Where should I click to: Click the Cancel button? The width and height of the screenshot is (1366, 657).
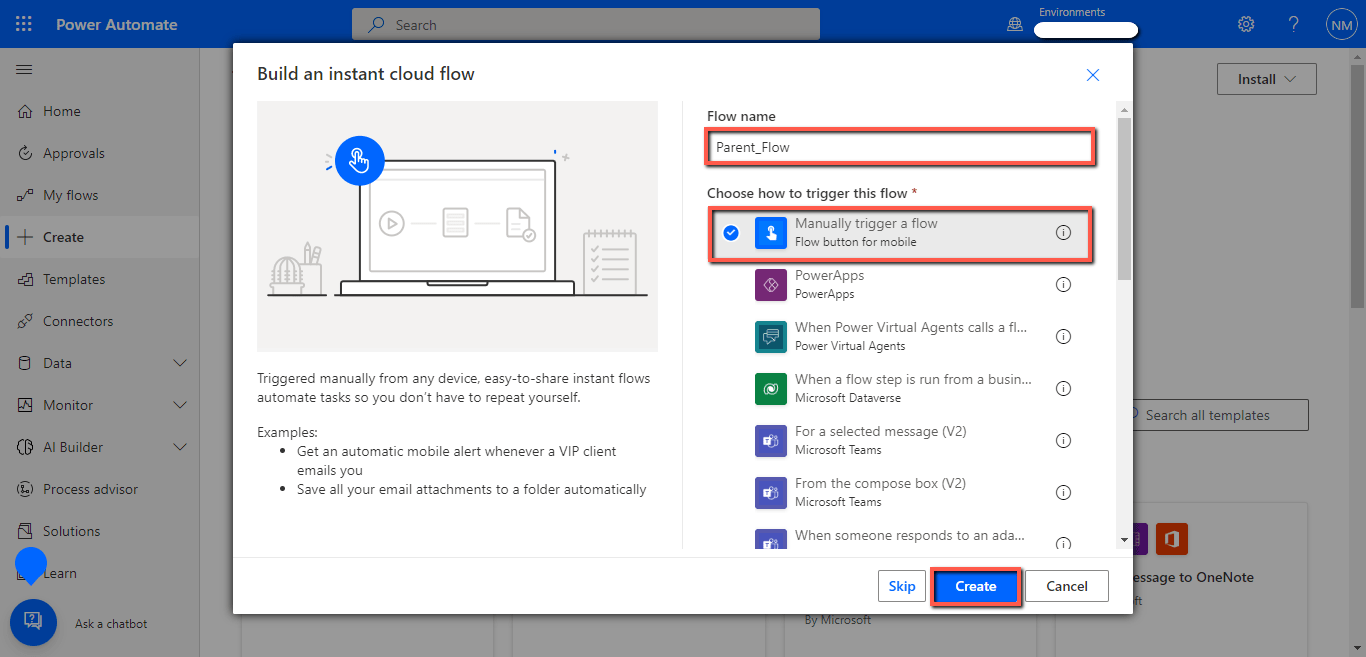click(1067, 586)
